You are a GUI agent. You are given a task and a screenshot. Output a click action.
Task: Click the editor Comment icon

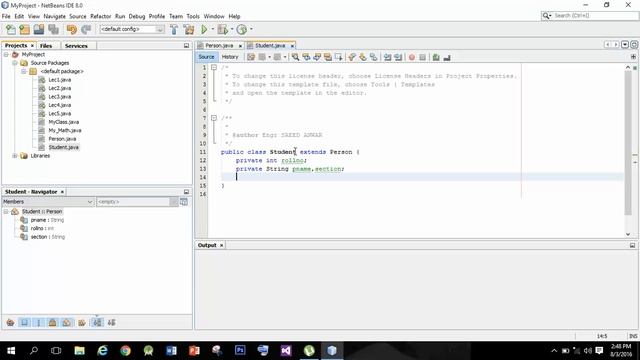[436, 57]
